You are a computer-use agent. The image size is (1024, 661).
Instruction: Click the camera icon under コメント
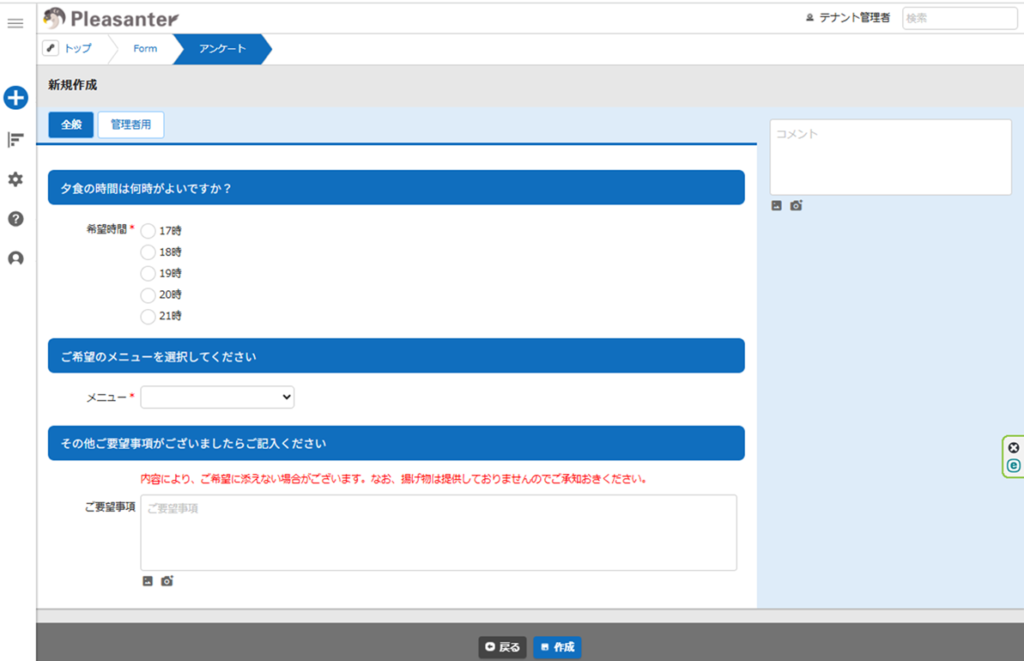[796, 206]
